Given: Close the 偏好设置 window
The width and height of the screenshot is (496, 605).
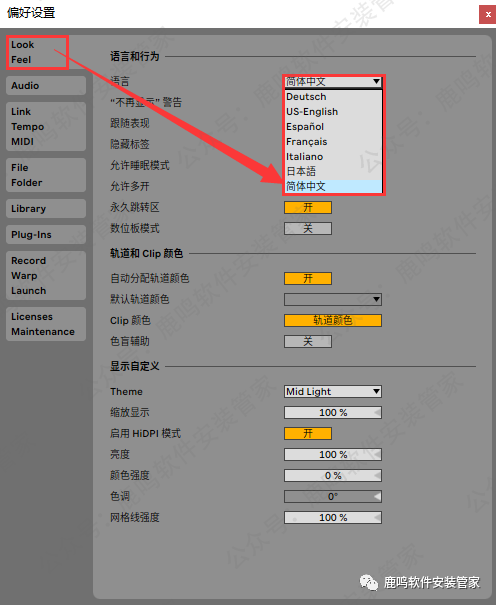Looking at the screenshot, I should (488, 15).
